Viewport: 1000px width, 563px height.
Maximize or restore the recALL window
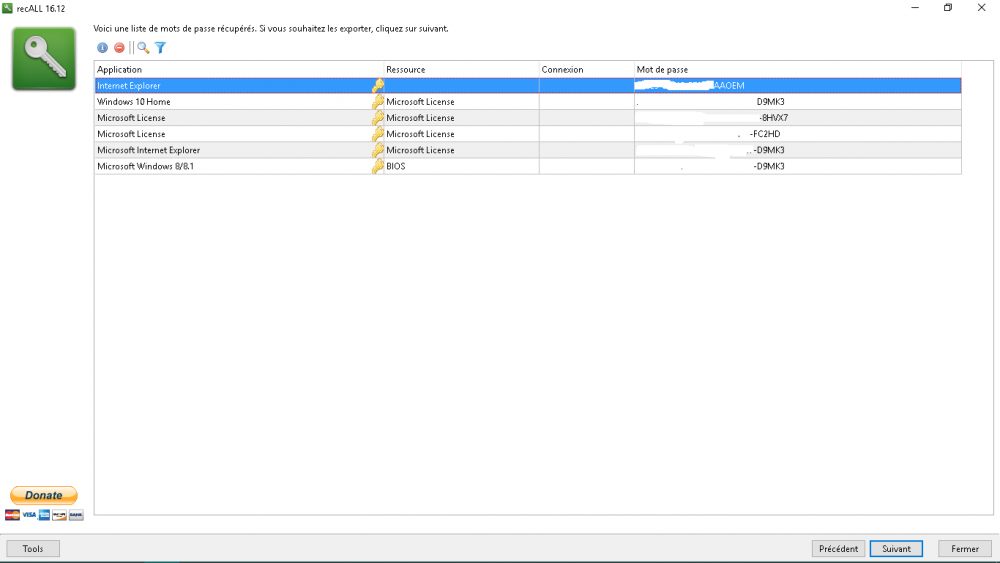click(948, 8)
